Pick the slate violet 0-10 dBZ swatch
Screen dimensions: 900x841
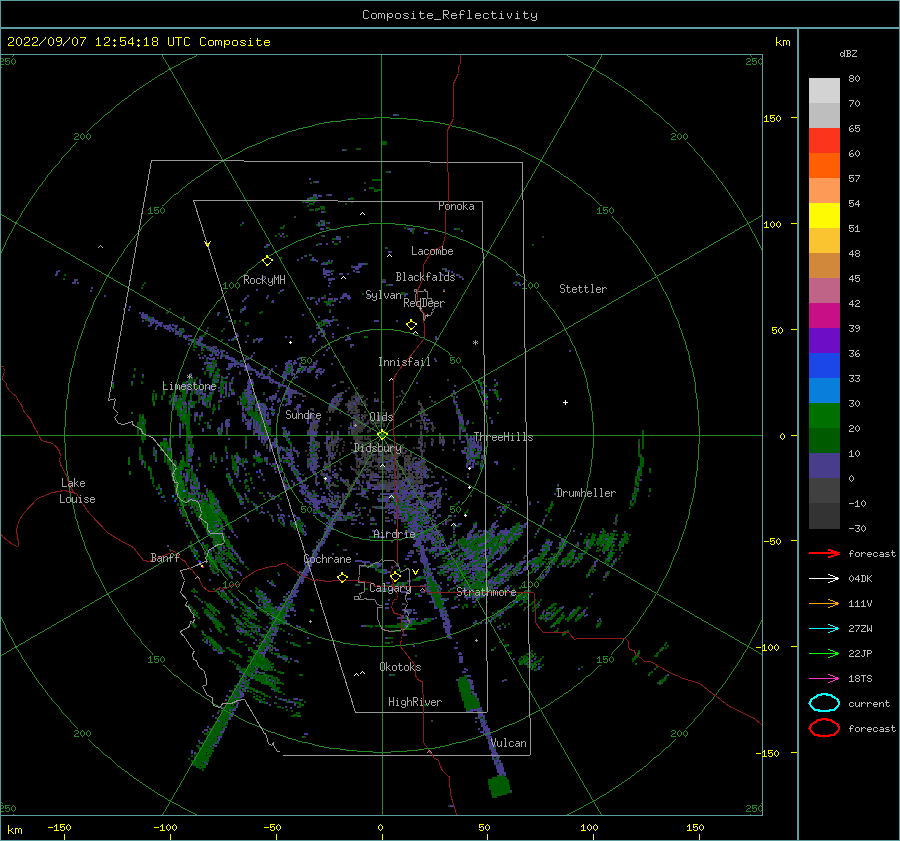tap(824, 466)
